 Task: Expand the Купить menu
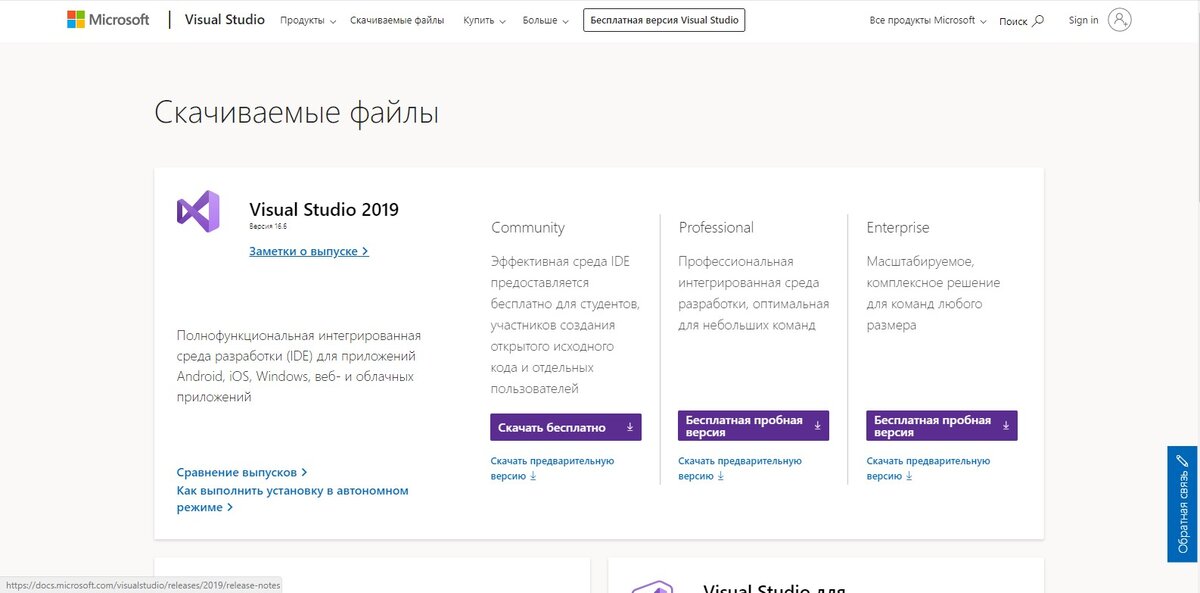click(485, 20)
